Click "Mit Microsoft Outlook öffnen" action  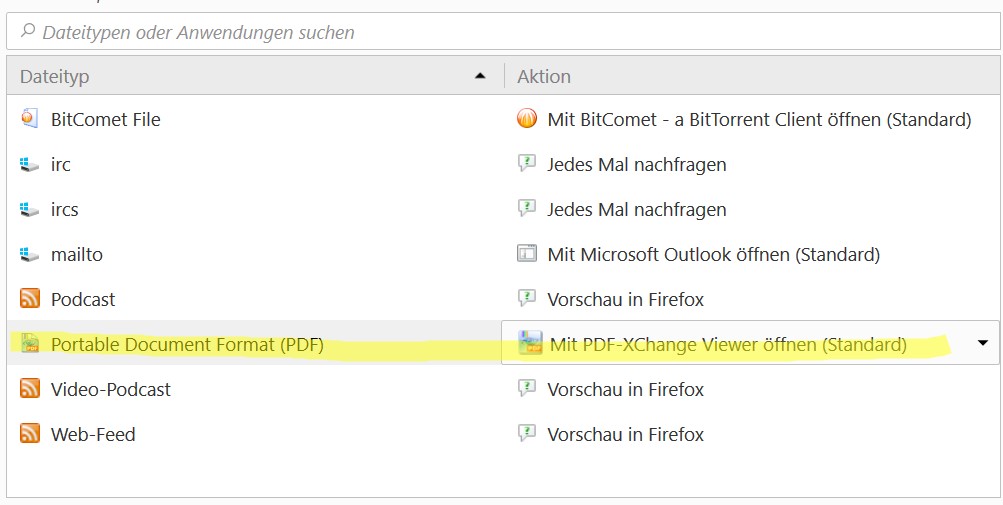click(x=713, y=254)
